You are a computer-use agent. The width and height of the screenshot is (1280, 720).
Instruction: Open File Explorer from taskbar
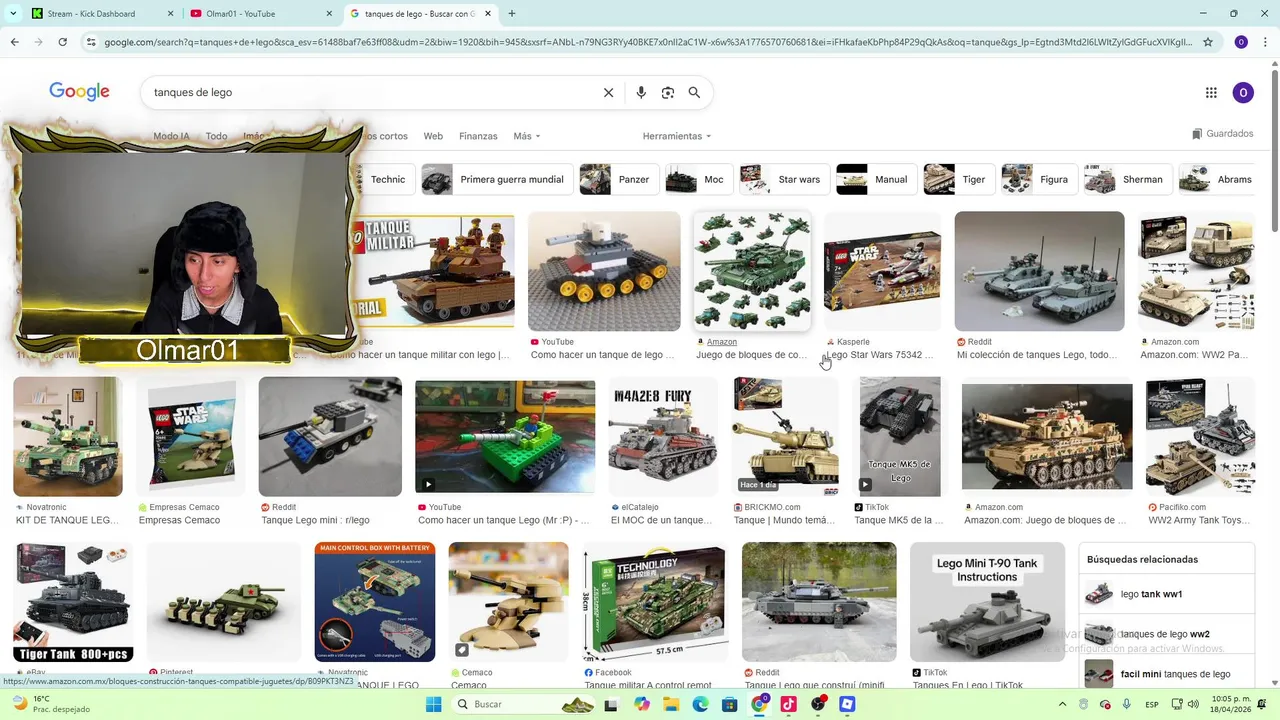672,704
